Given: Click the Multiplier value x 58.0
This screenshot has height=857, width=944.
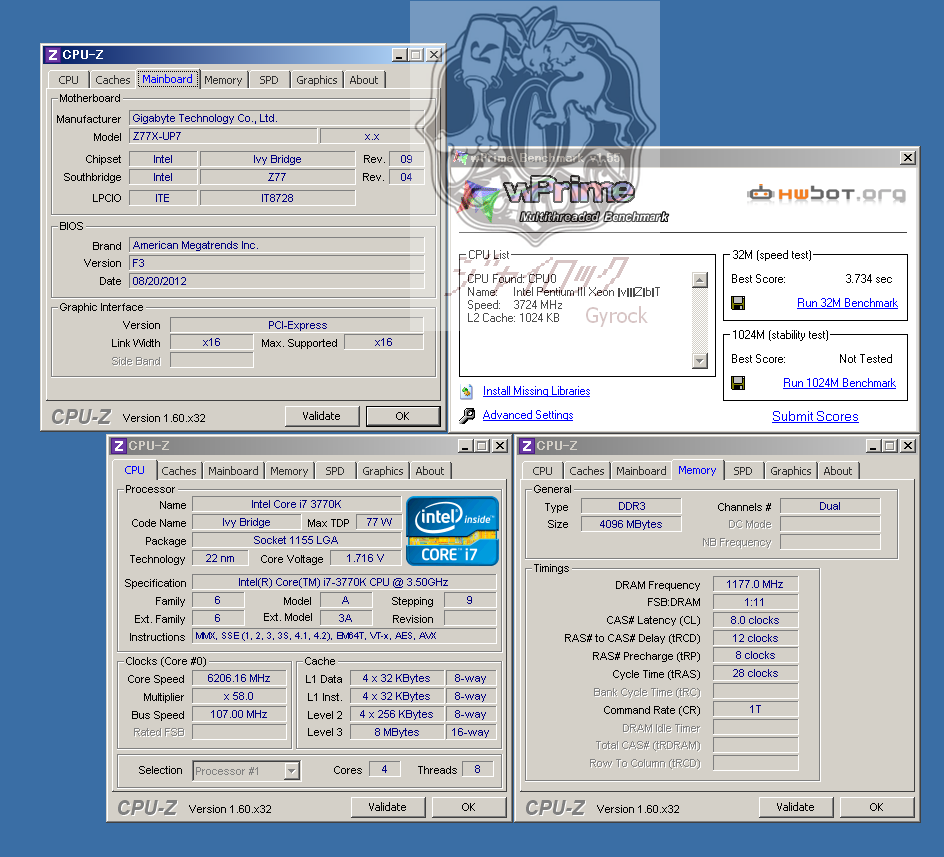Looking at the screenshot, I should [x=239, y=696].
